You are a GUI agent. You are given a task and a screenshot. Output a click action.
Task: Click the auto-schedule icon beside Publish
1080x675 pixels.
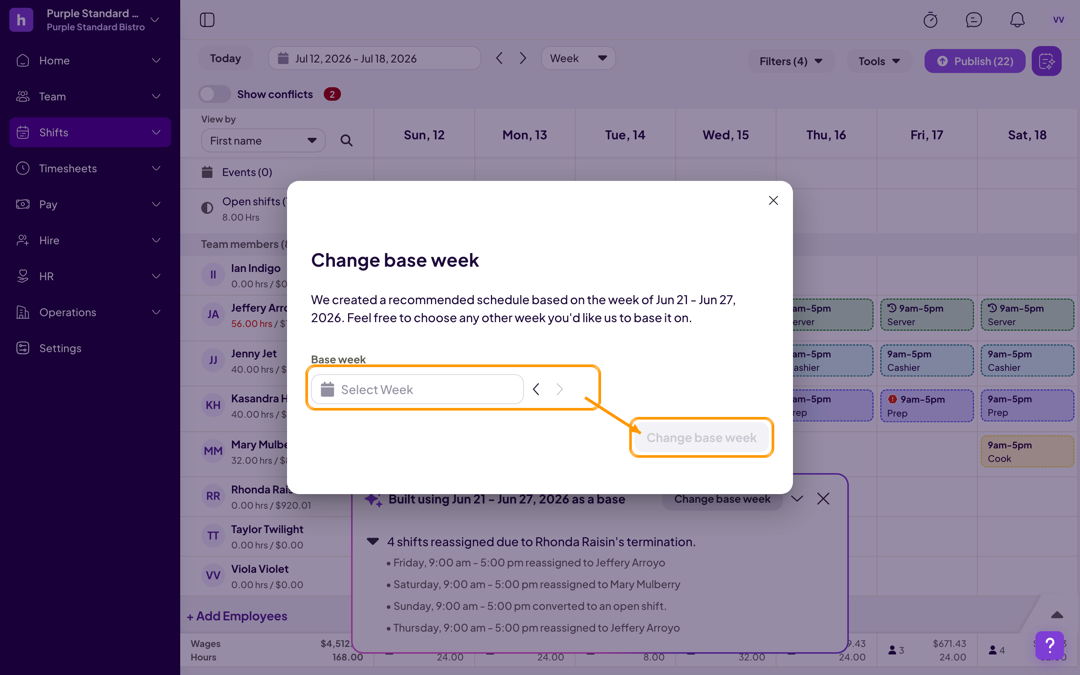1046,61
